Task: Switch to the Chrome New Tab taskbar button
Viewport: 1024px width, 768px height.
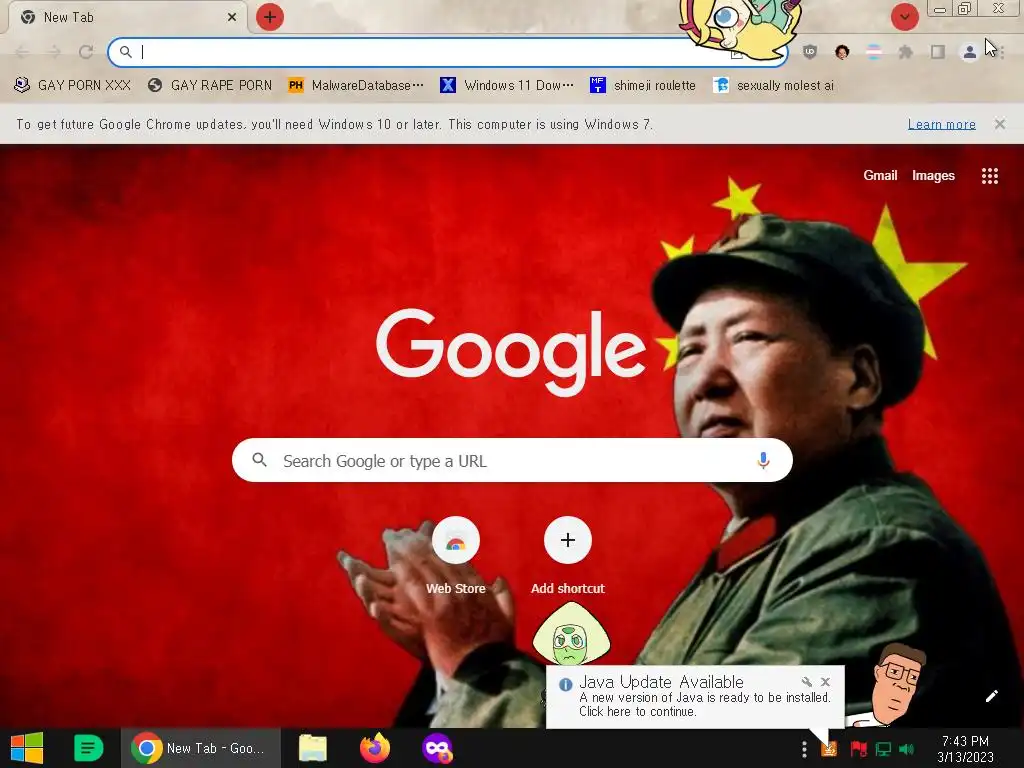Action: coord(200,748)
